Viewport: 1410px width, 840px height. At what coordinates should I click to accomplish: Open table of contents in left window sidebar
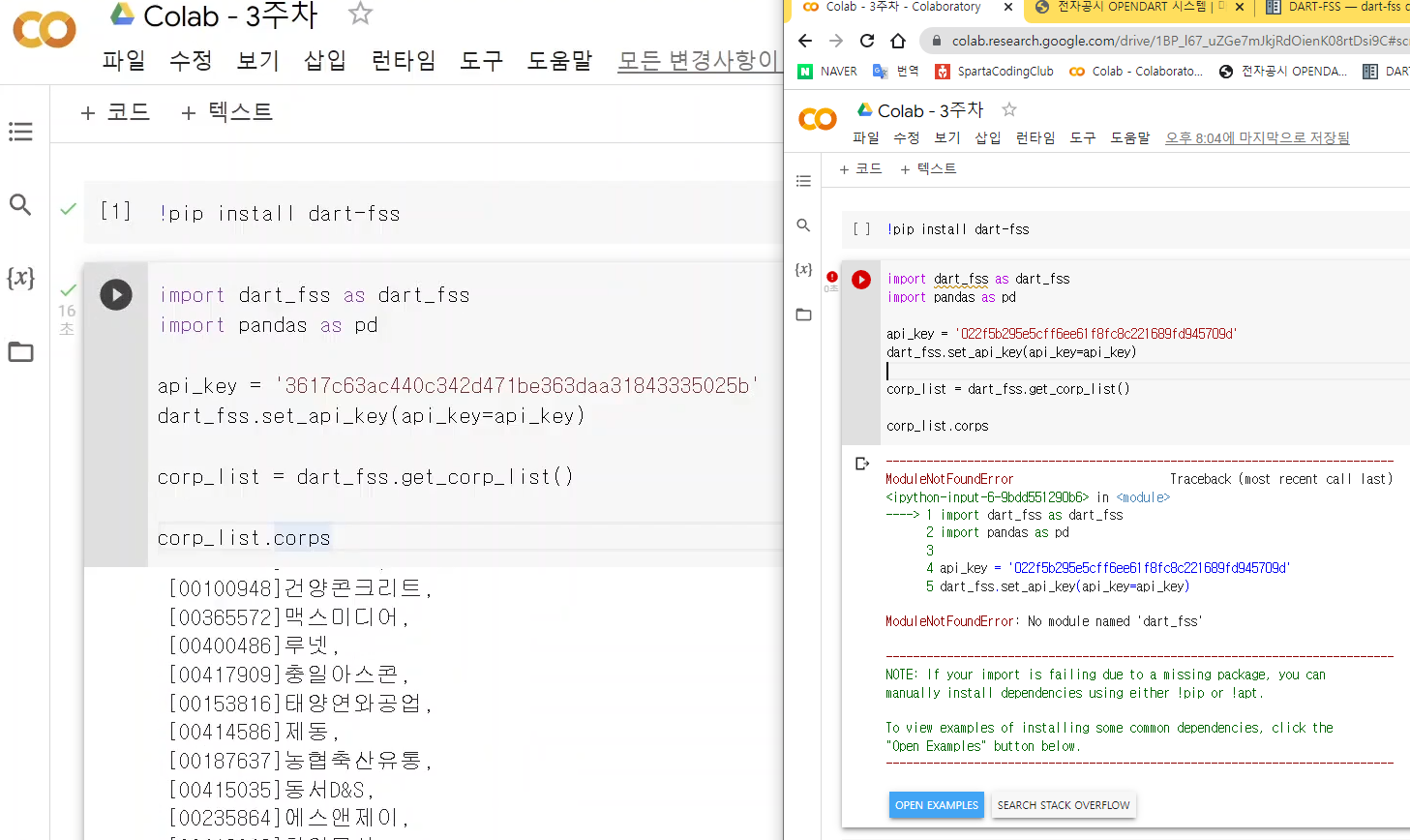(20, 132)
